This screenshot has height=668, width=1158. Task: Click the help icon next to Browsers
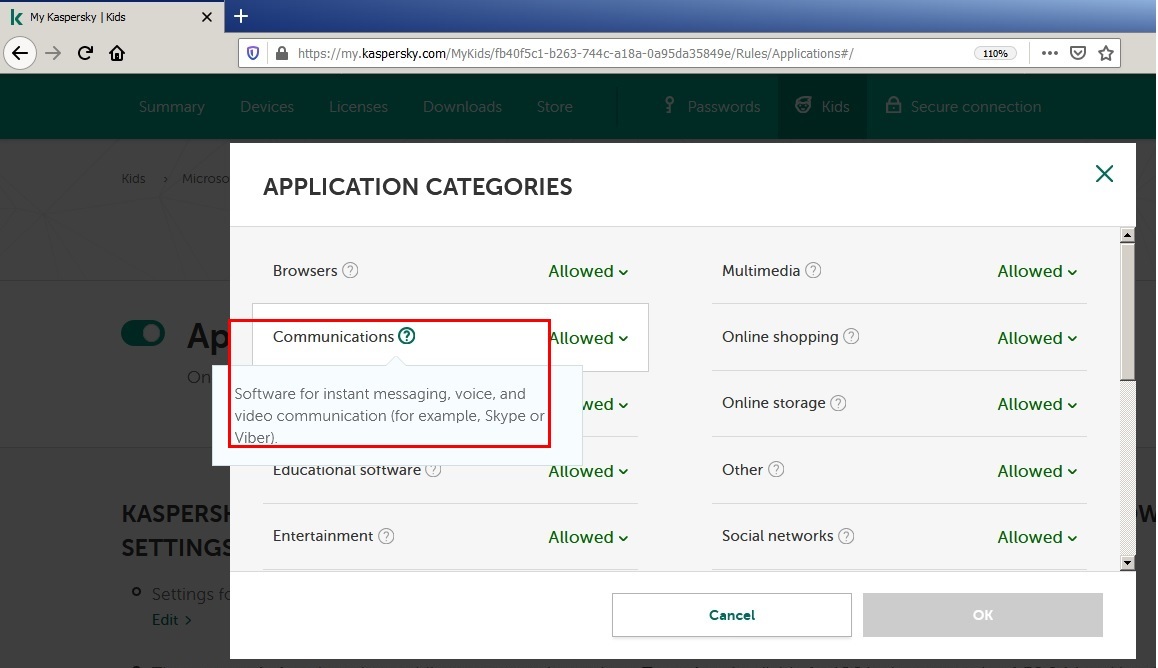pos(350,270)
